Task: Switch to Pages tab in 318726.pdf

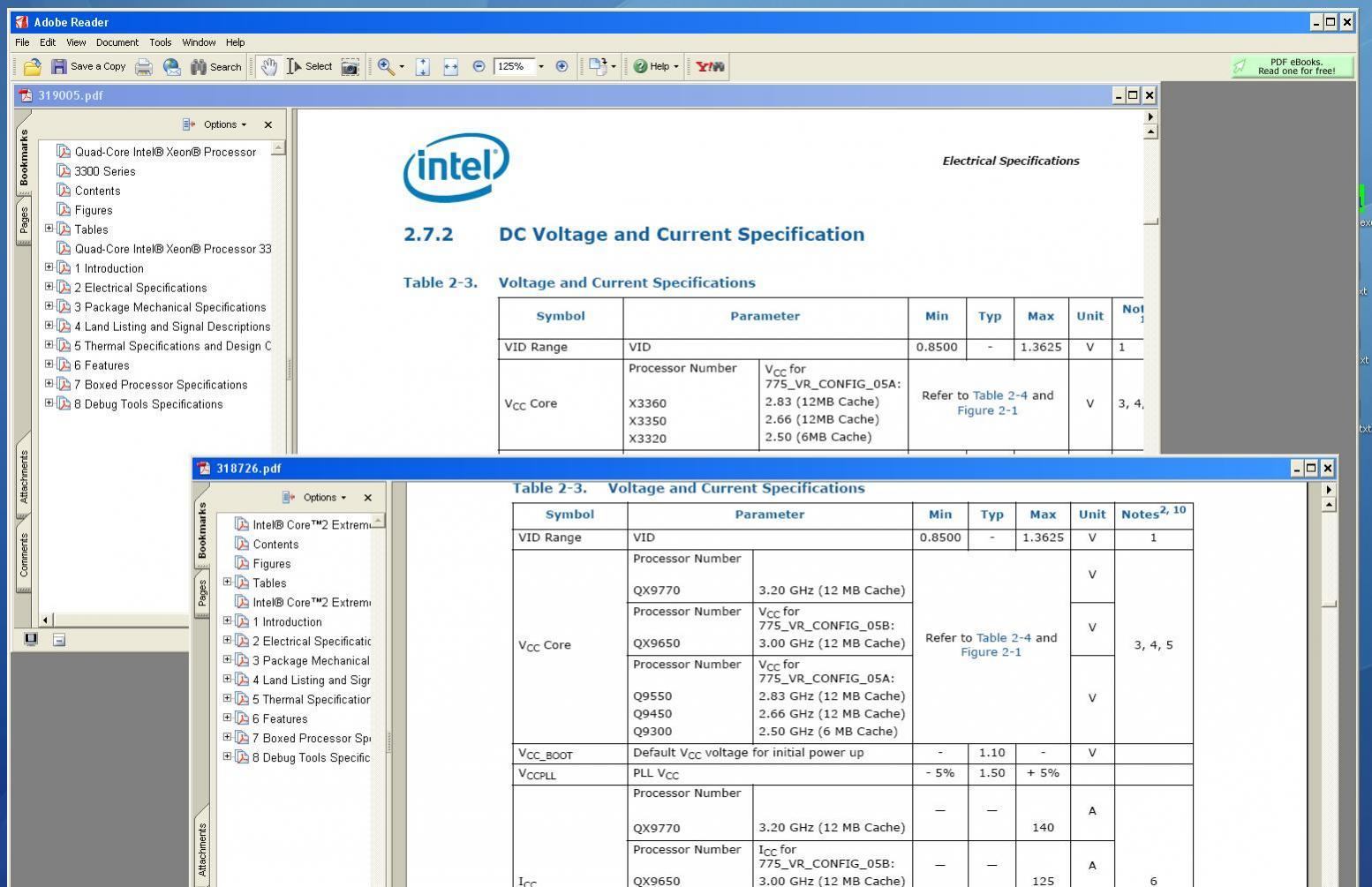Action: click(x=202, y=594)
